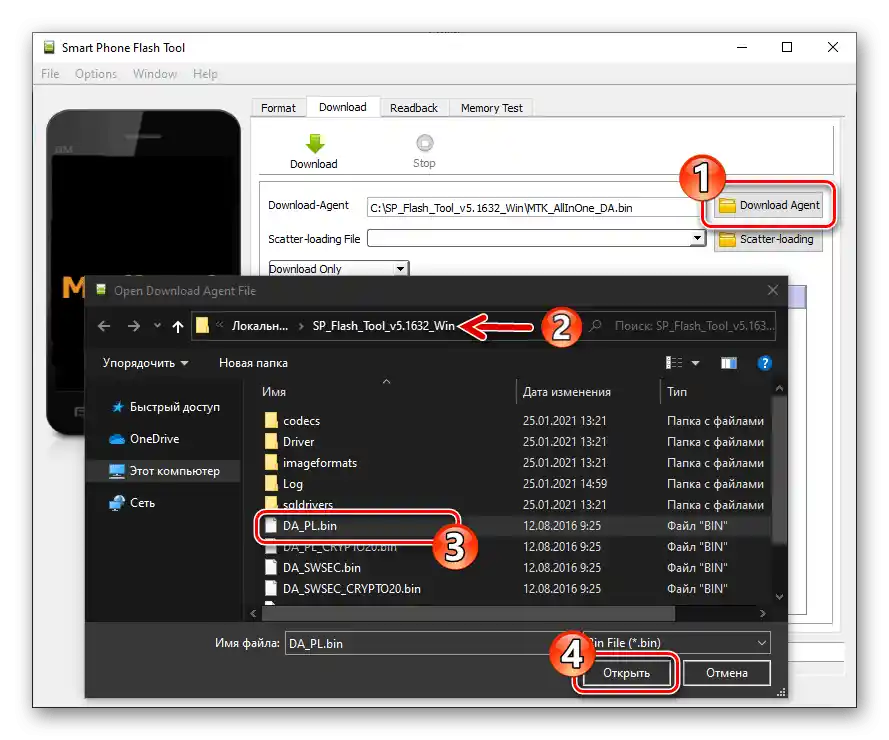Click the Имя файла input field
This screenshot has height=740, width=889.
click(433, 643)
